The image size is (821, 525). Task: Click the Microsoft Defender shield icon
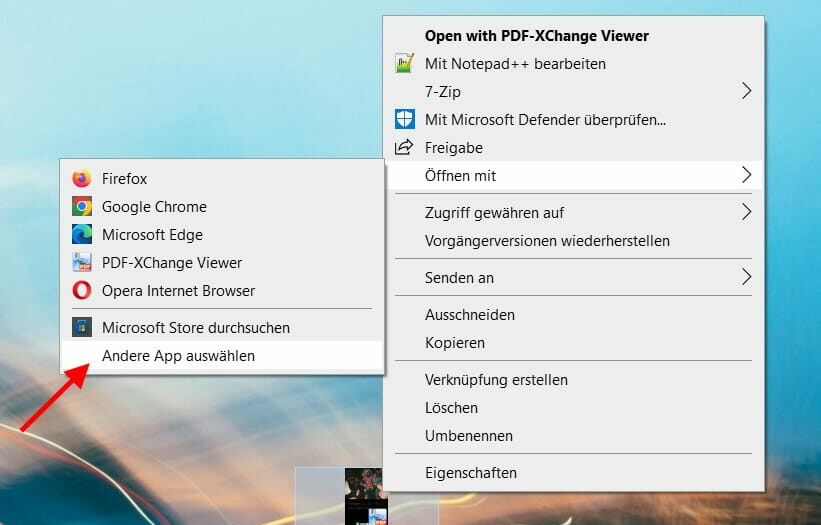(404, 119)
